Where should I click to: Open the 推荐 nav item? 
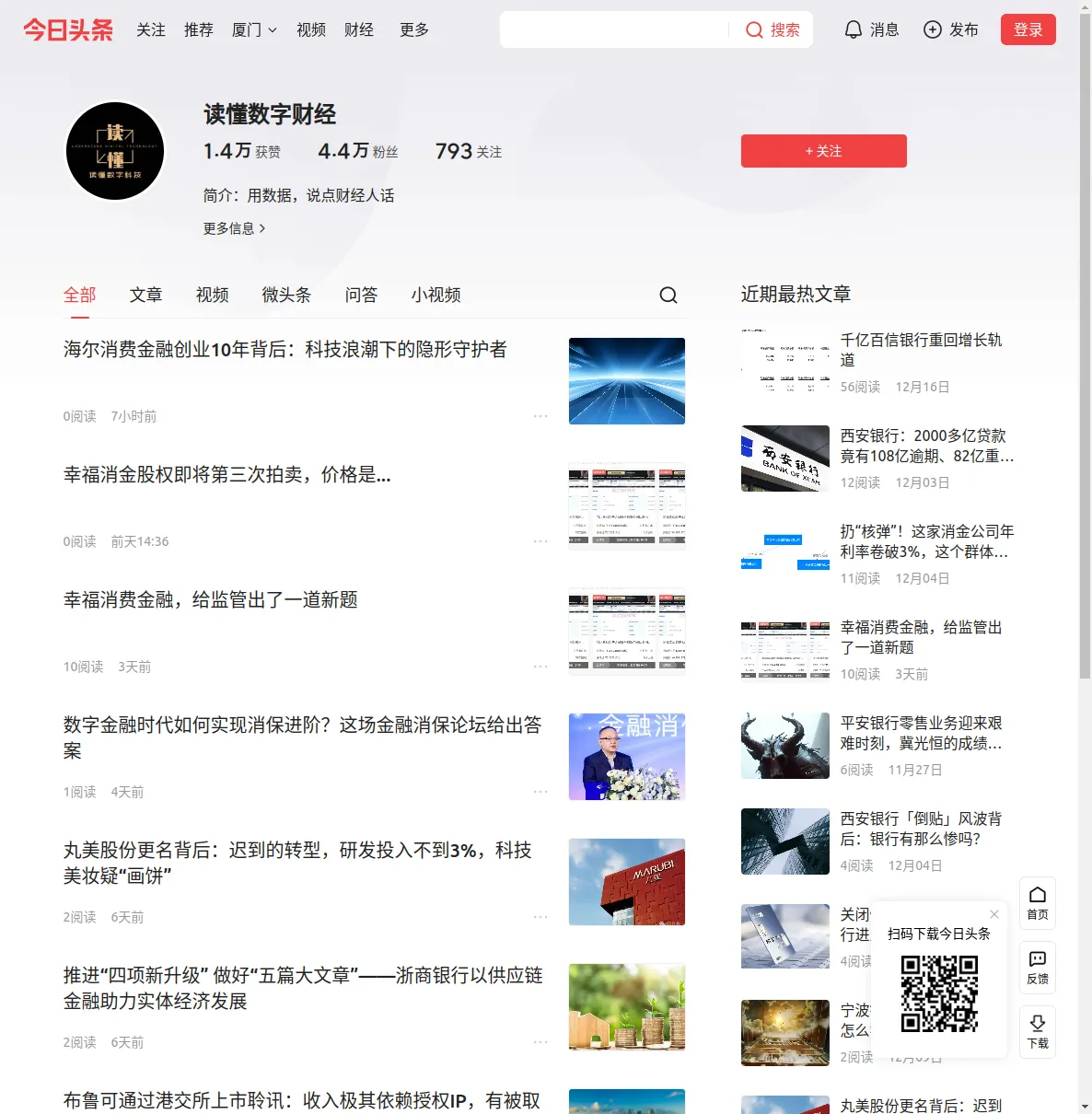pos(199,30)
